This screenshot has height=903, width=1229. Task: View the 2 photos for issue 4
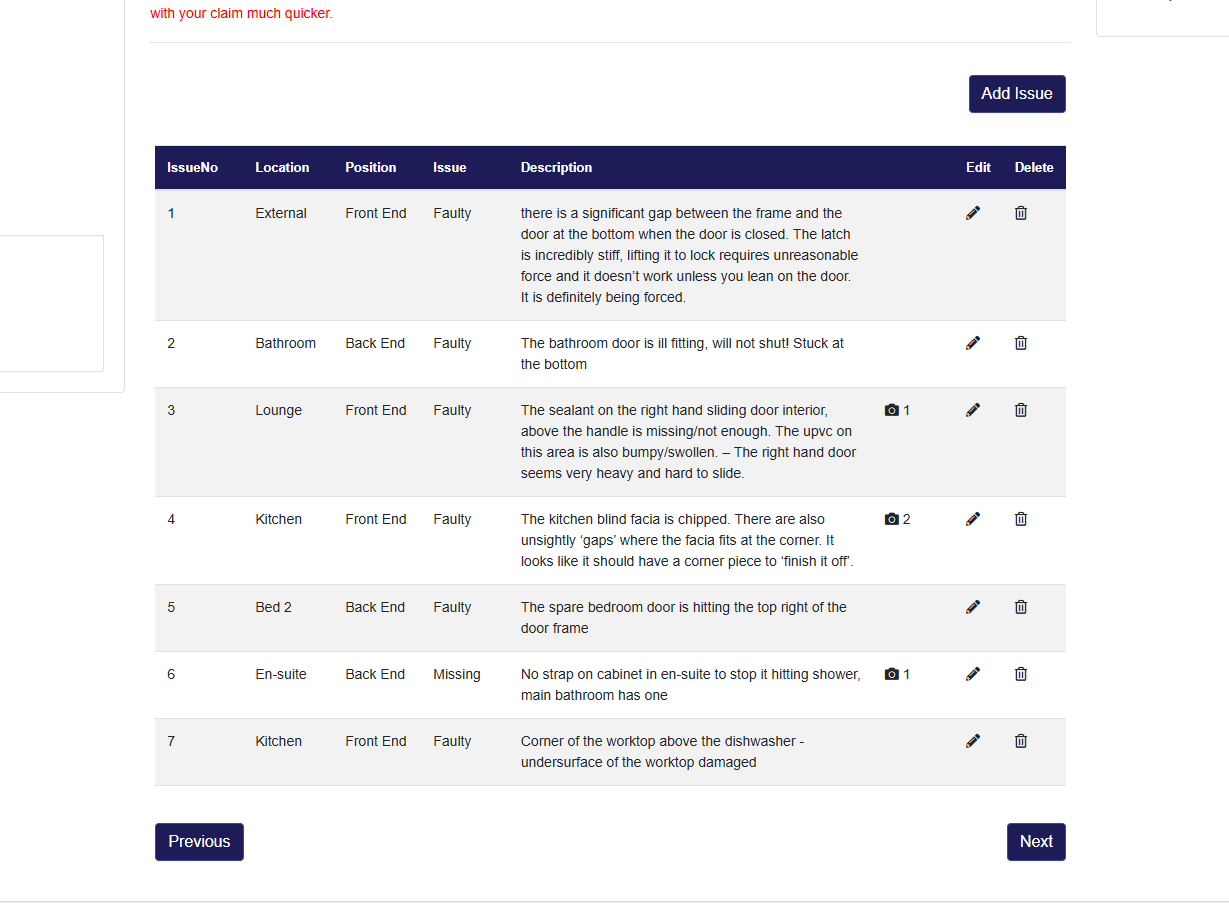pos(897,519)
